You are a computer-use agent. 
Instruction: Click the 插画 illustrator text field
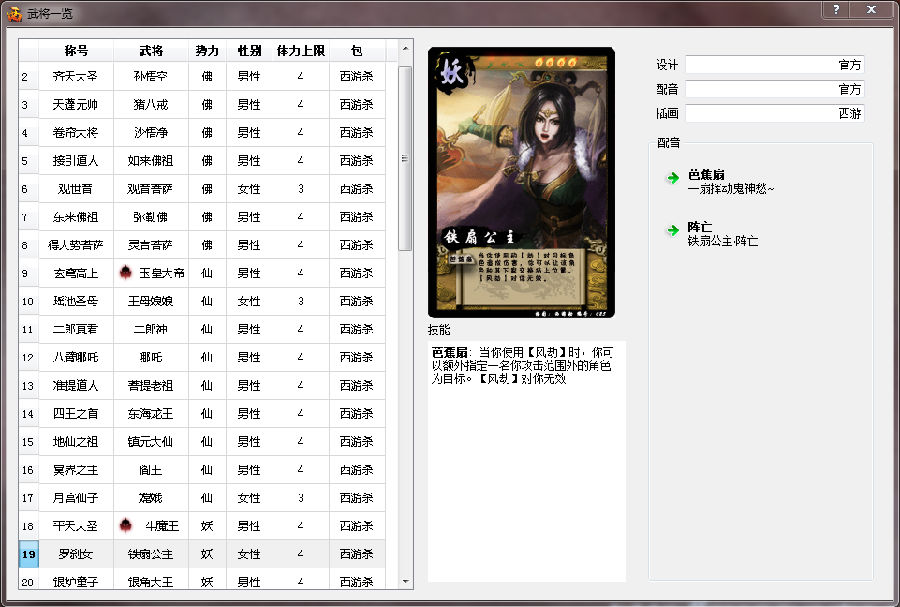(x=774, y=114)
